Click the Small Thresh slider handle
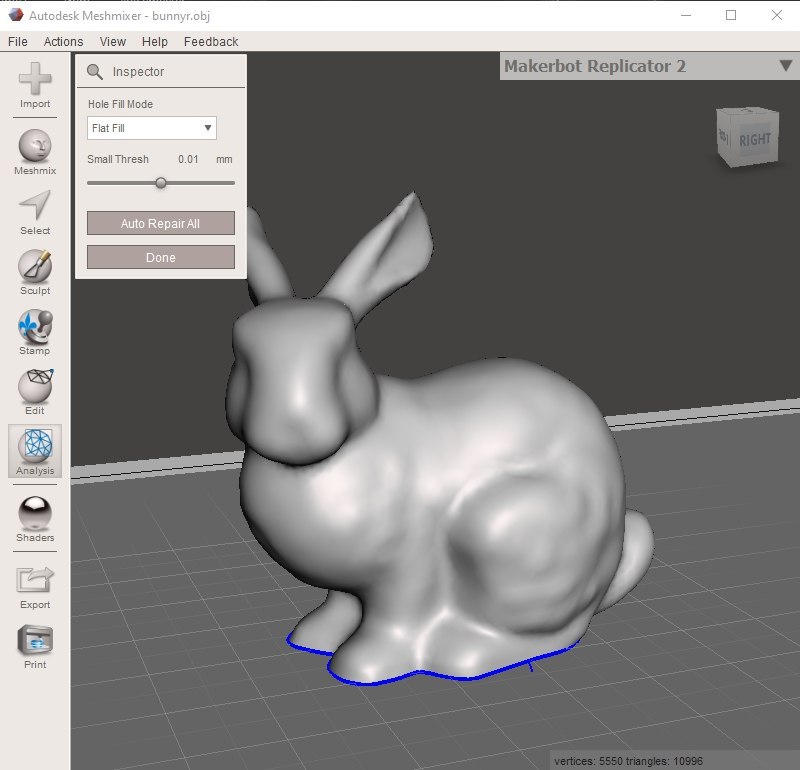800x770 pixels. coord(161,183)
